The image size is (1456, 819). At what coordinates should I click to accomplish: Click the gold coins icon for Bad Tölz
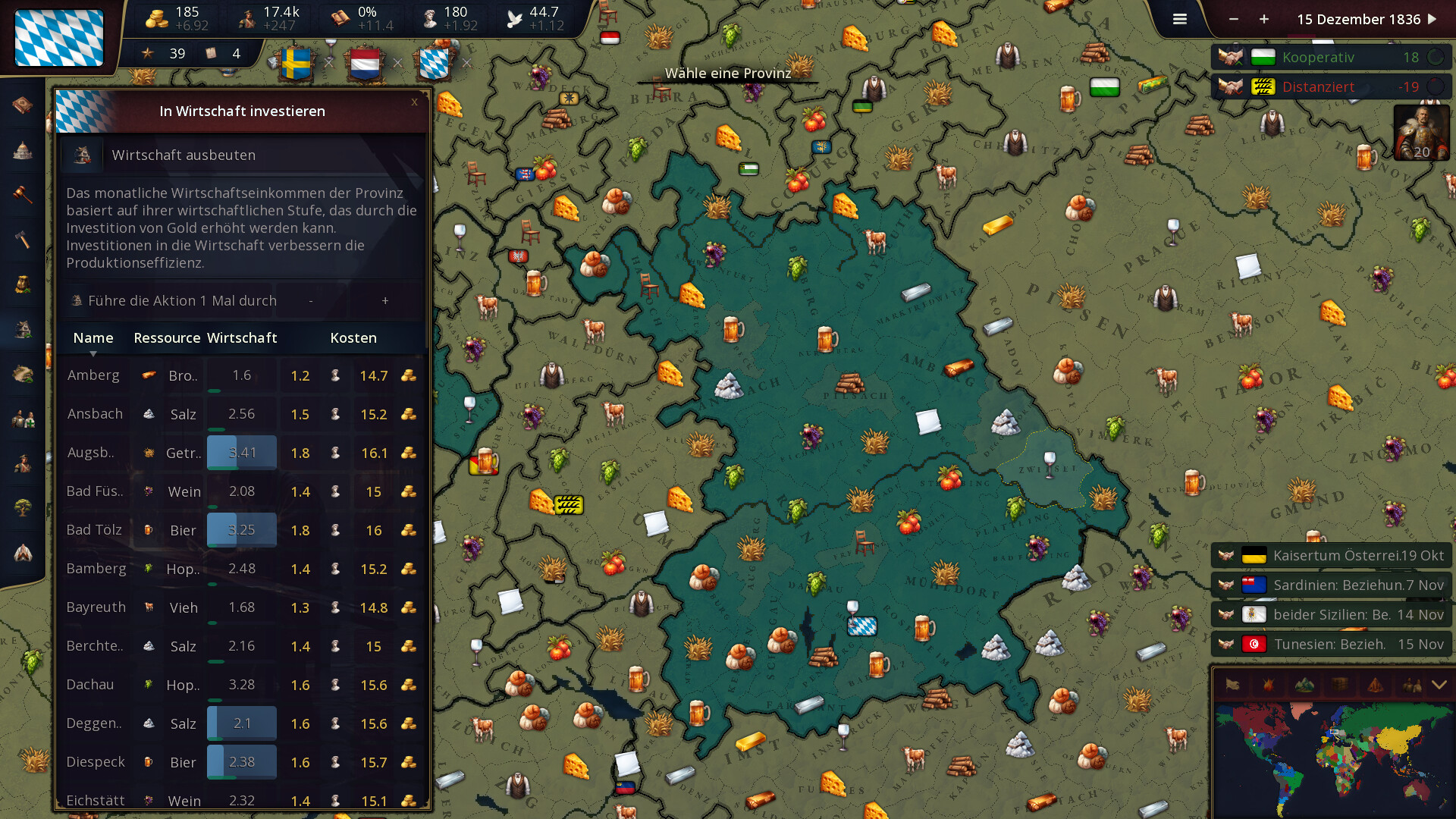pyautogui.click(x=409, y=530)
